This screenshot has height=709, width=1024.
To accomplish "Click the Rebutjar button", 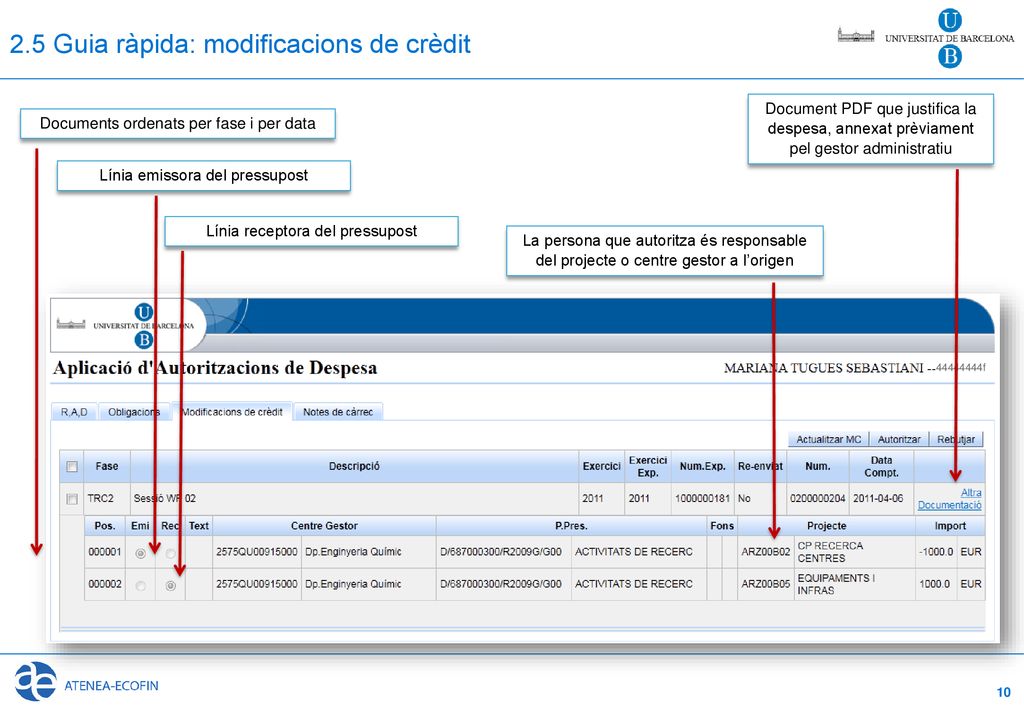I will click(x=955, y=439).
